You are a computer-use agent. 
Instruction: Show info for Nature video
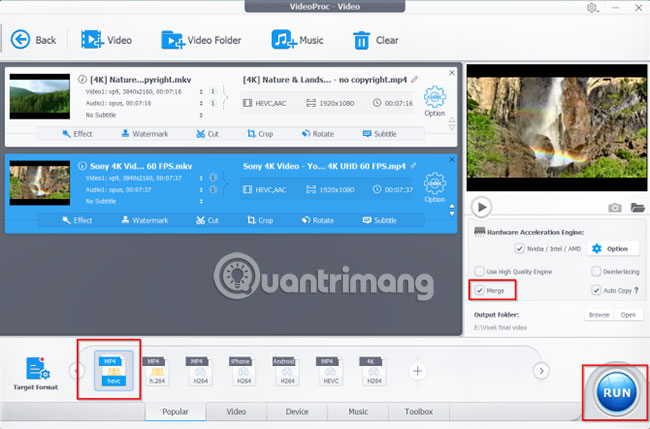pos(82,79)
